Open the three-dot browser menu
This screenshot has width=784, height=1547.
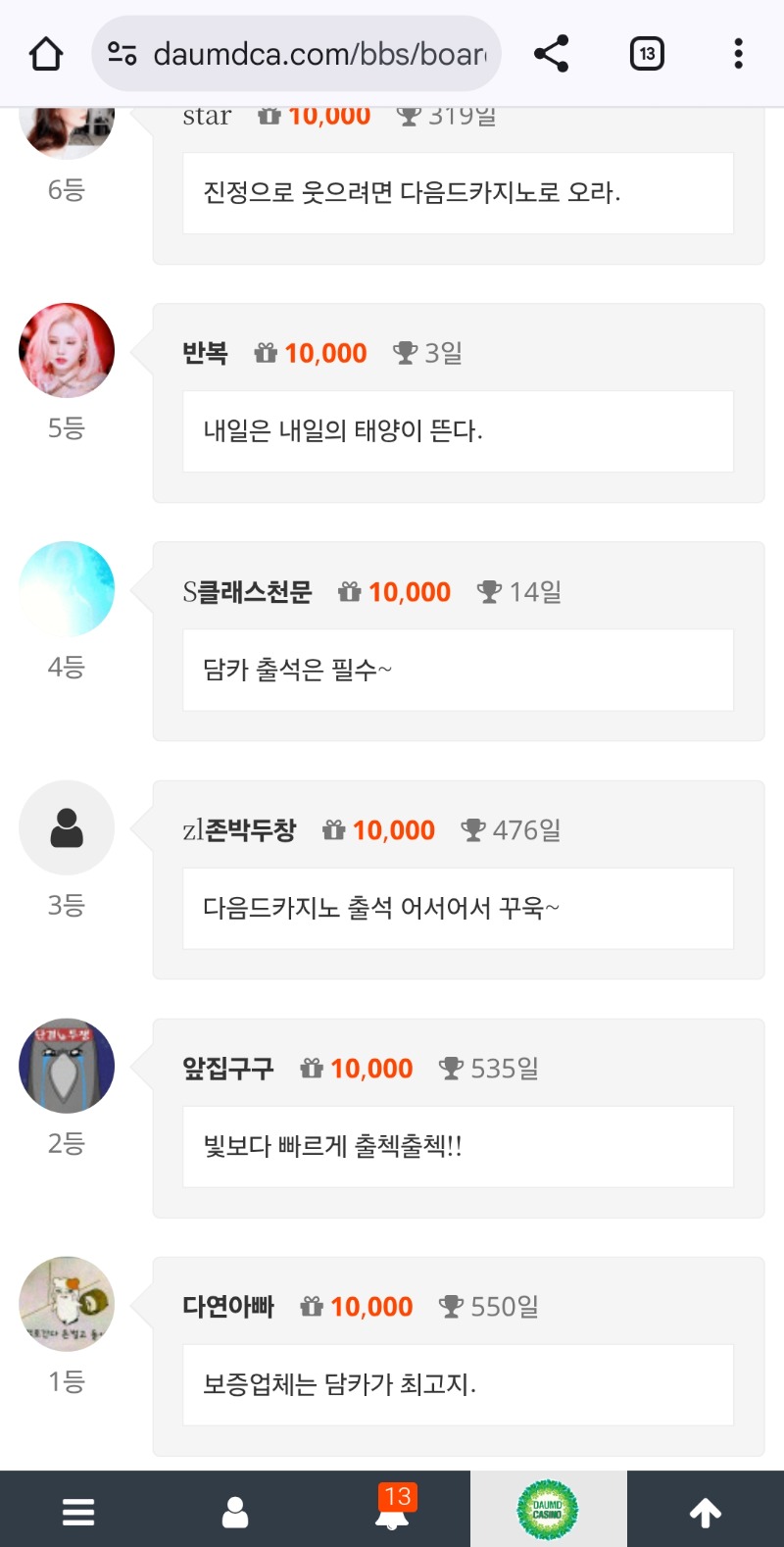738,54
